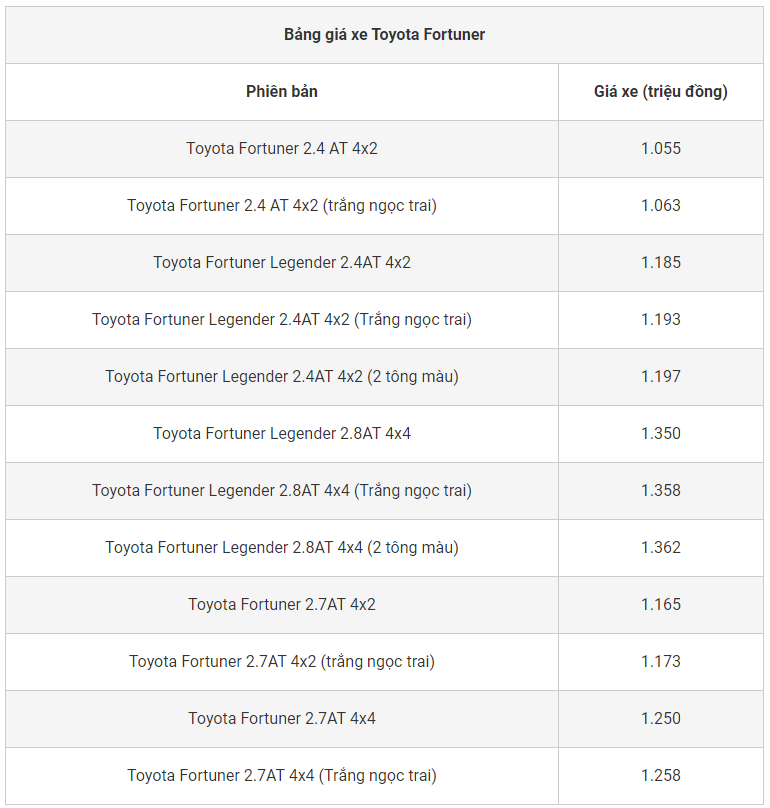Click the price 1.185 cell
770x808 pixels.
(660, 263)
